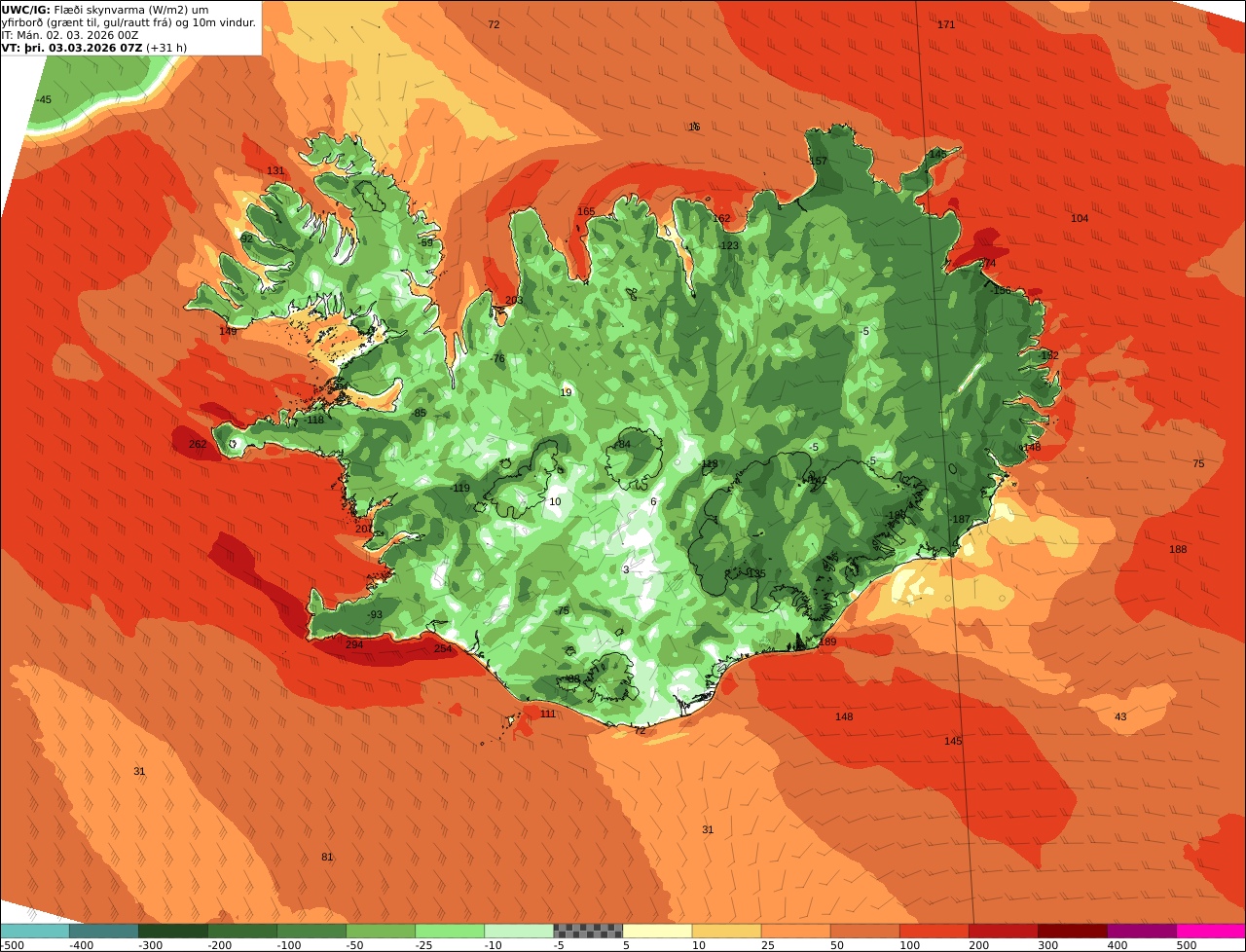
Task: Click the map value 131 near Westfjords
Action: pyautogui.click(x=275, y=171)
